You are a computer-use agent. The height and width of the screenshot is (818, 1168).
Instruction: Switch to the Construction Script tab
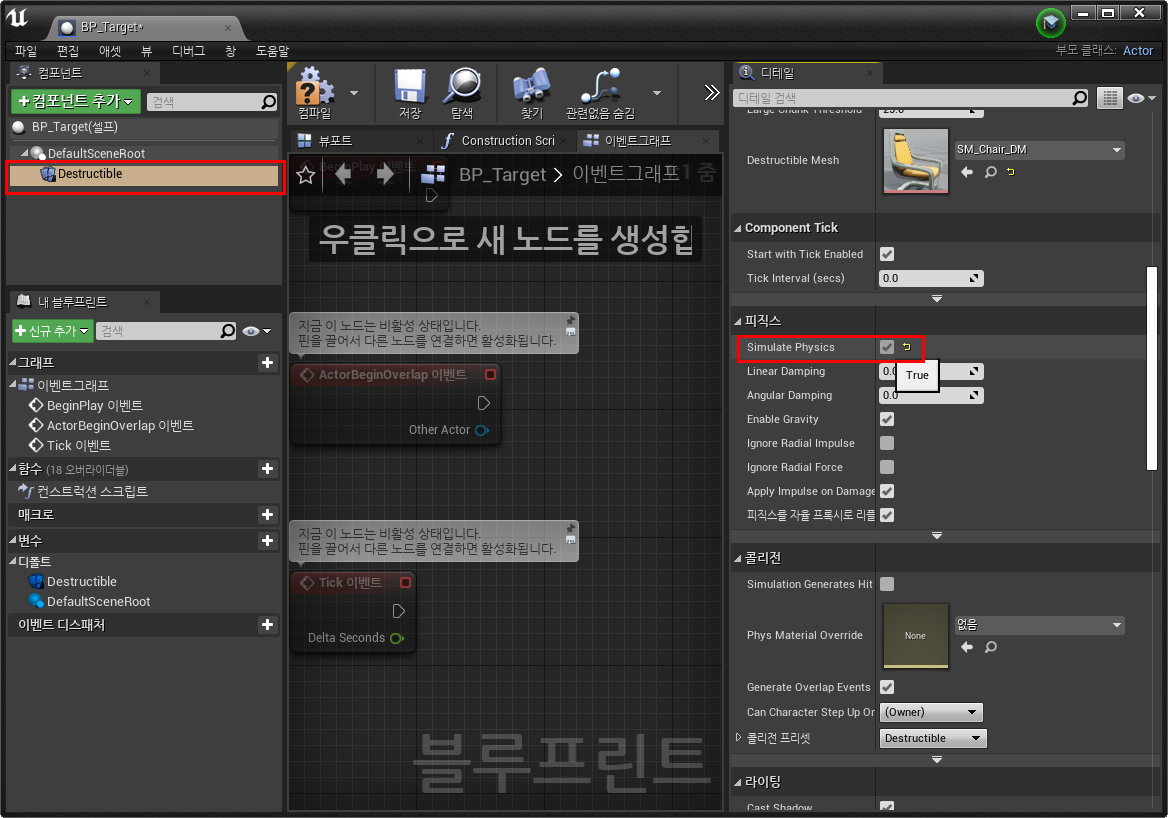(503, 141)
